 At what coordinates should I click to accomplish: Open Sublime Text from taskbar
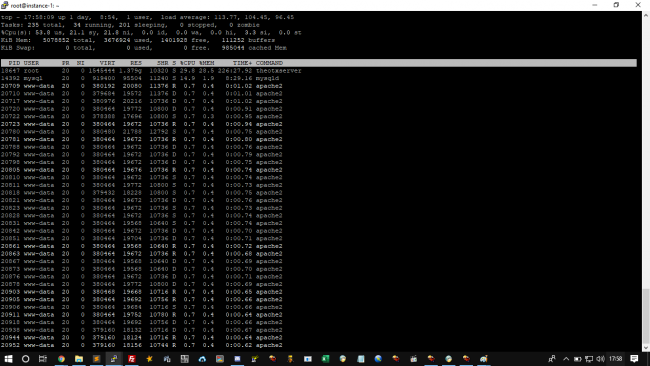[96, 359]
